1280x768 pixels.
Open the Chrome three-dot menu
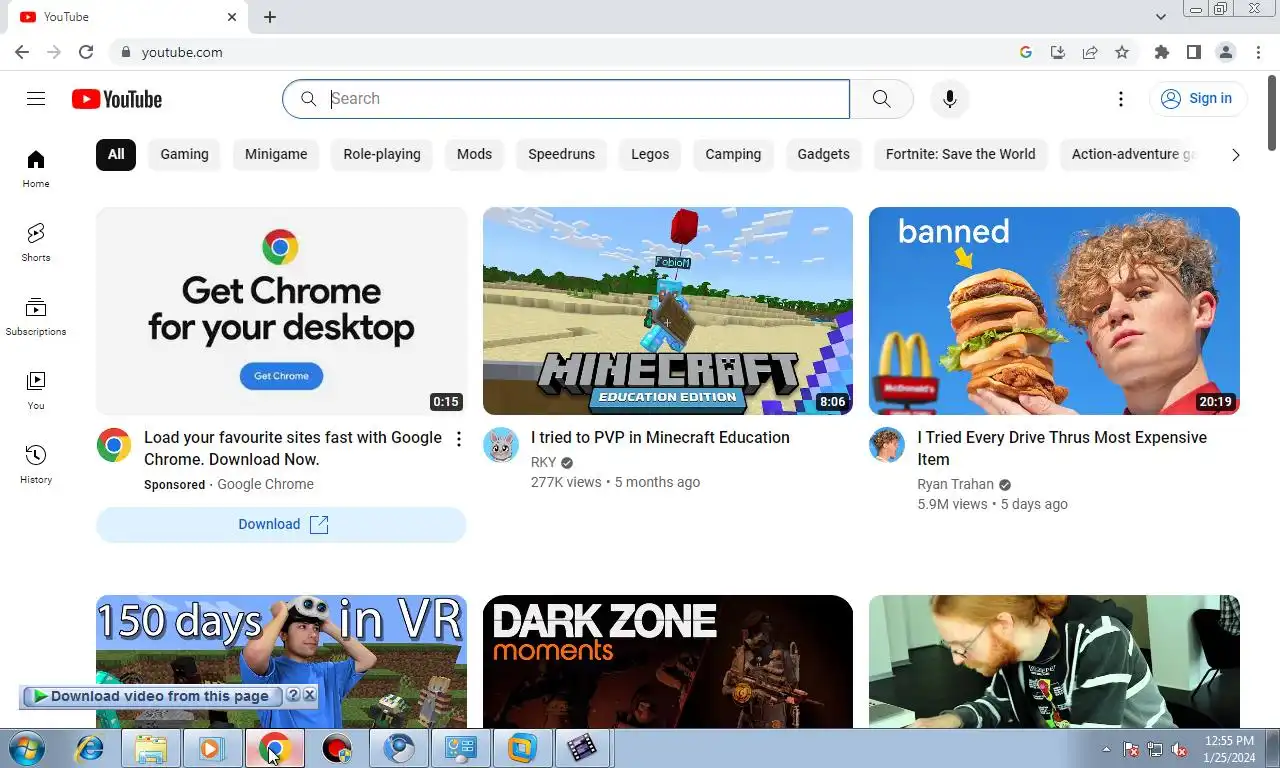click(x=1257, y=52)
